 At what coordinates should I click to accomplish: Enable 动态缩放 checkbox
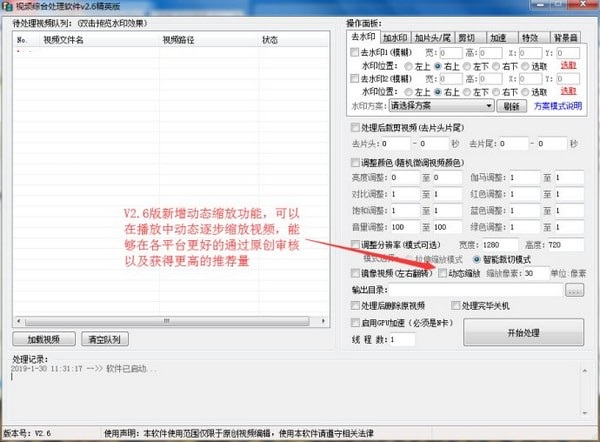442,273
